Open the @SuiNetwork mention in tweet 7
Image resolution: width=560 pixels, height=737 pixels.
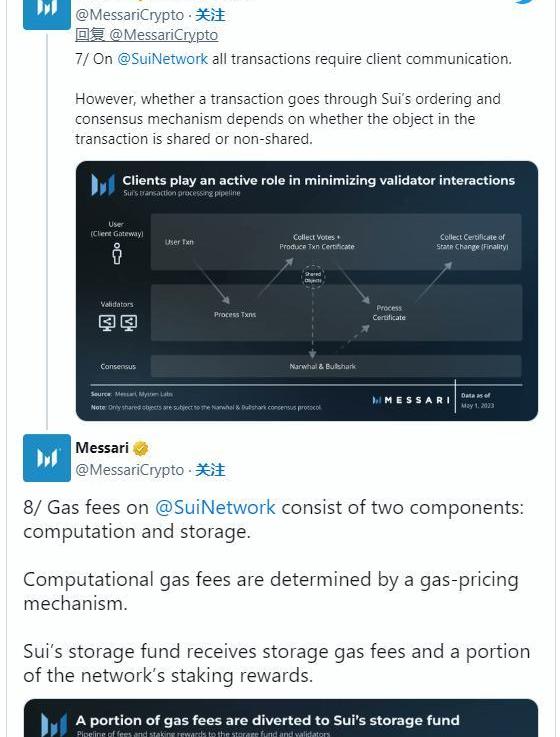pos(162,59)
